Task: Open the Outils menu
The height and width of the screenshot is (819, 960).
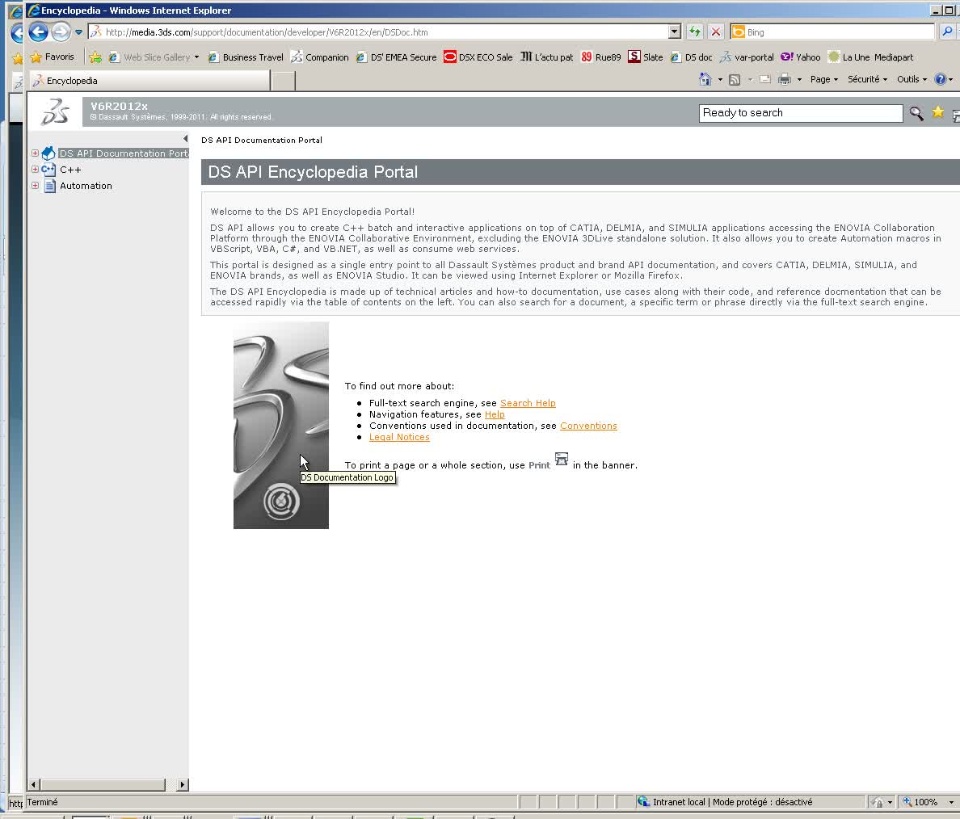Action: [912, 79]
